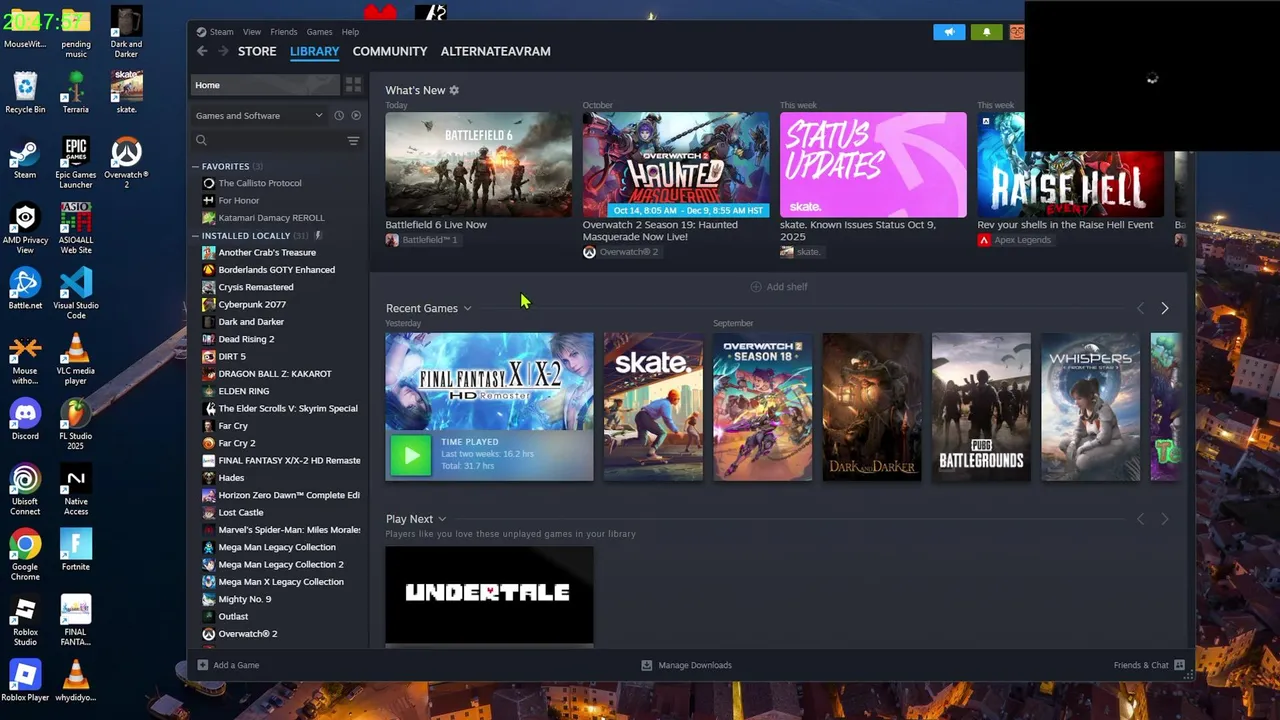
Task: Open the ALTERNATEAVRAM profile tab
Action: coord(495,51)
